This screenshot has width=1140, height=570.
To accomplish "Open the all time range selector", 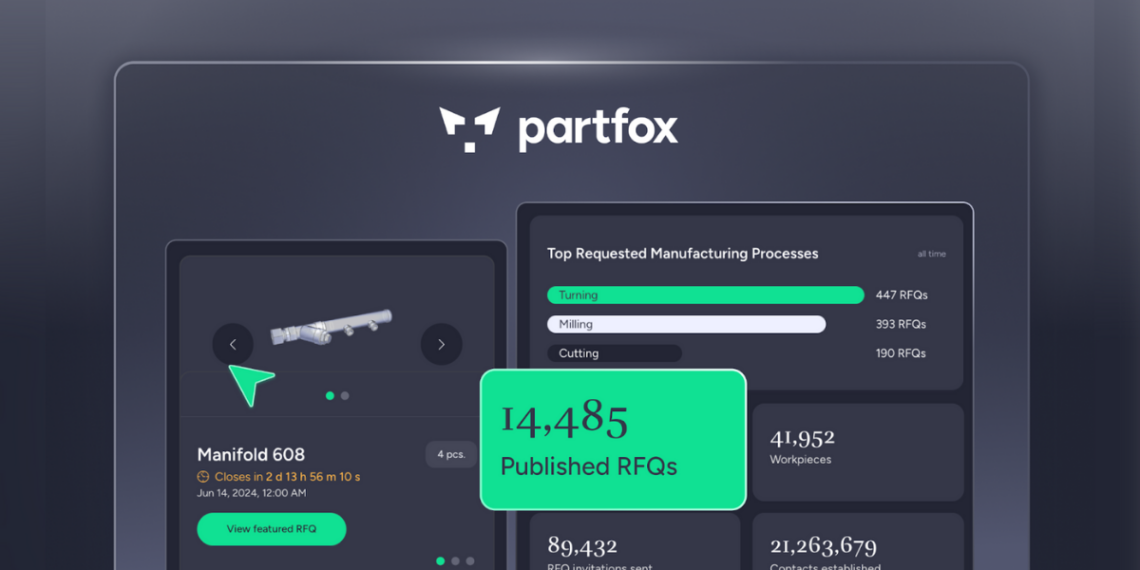I will 931,254.
